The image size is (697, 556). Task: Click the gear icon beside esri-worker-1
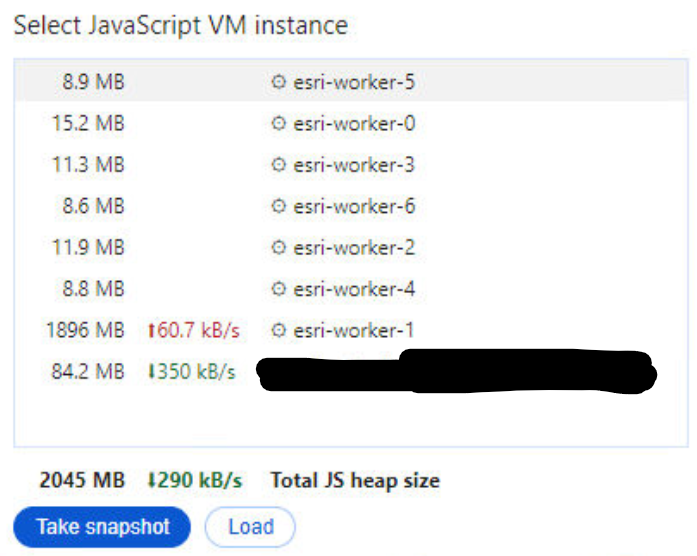coord(278,331)
